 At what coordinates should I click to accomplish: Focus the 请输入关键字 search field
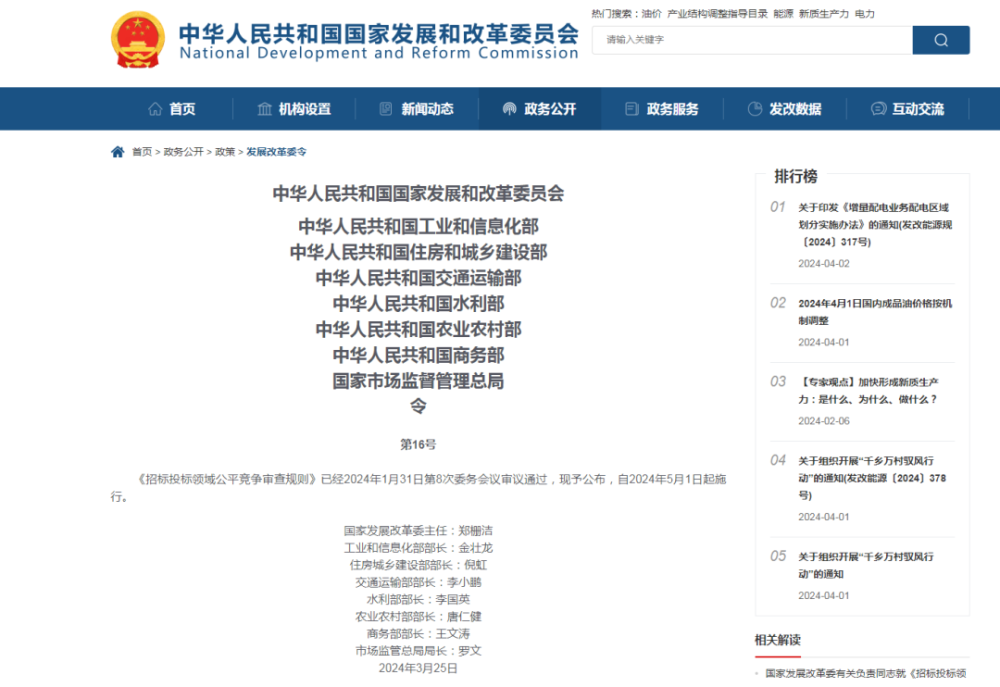tap(752, 40)
